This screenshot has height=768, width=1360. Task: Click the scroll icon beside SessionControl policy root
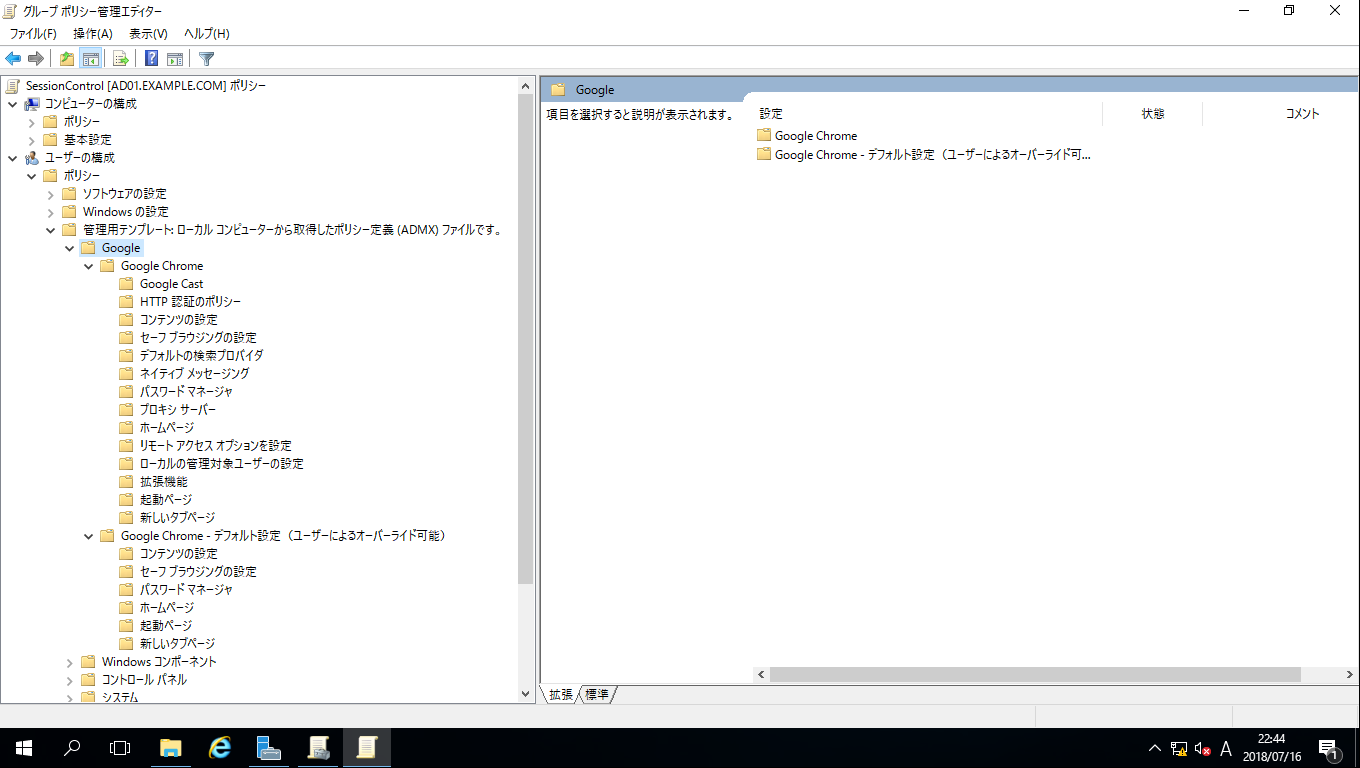coord(13,86)
